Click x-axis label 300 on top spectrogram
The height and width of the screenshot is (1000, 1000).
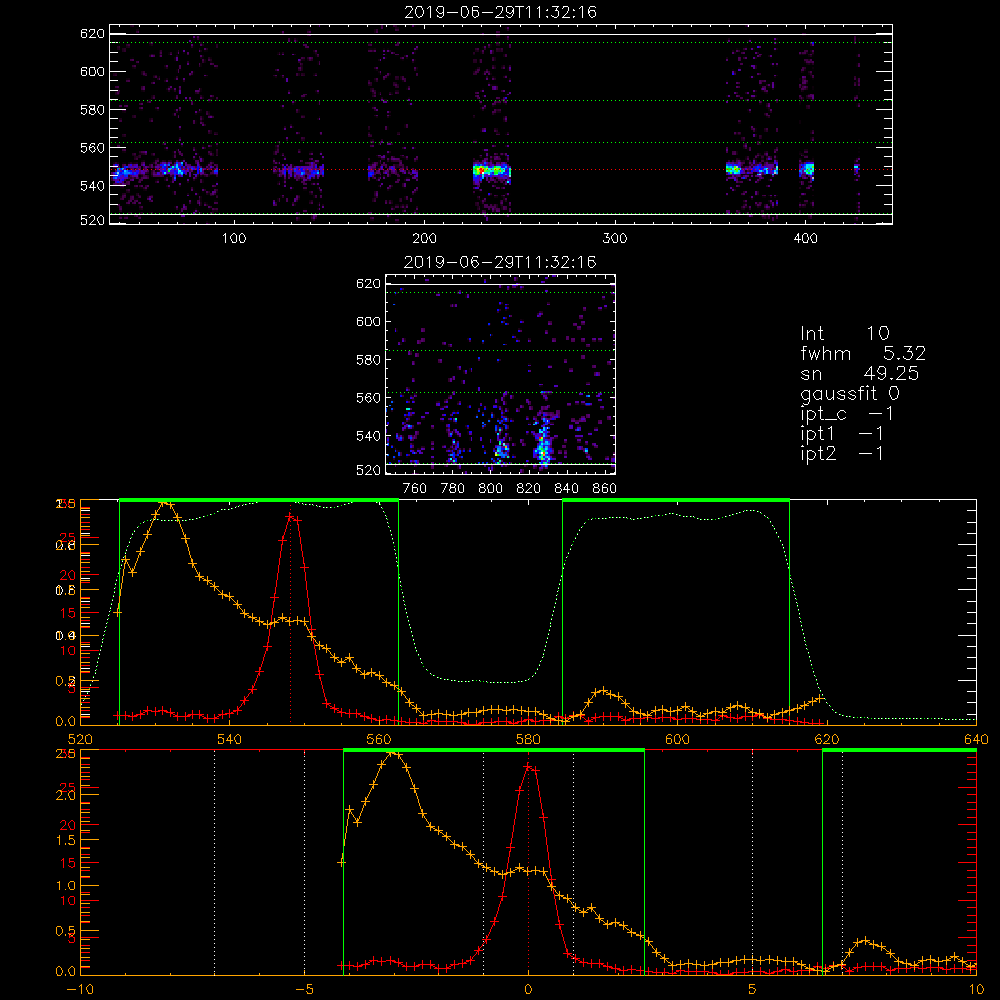[615, 239]
